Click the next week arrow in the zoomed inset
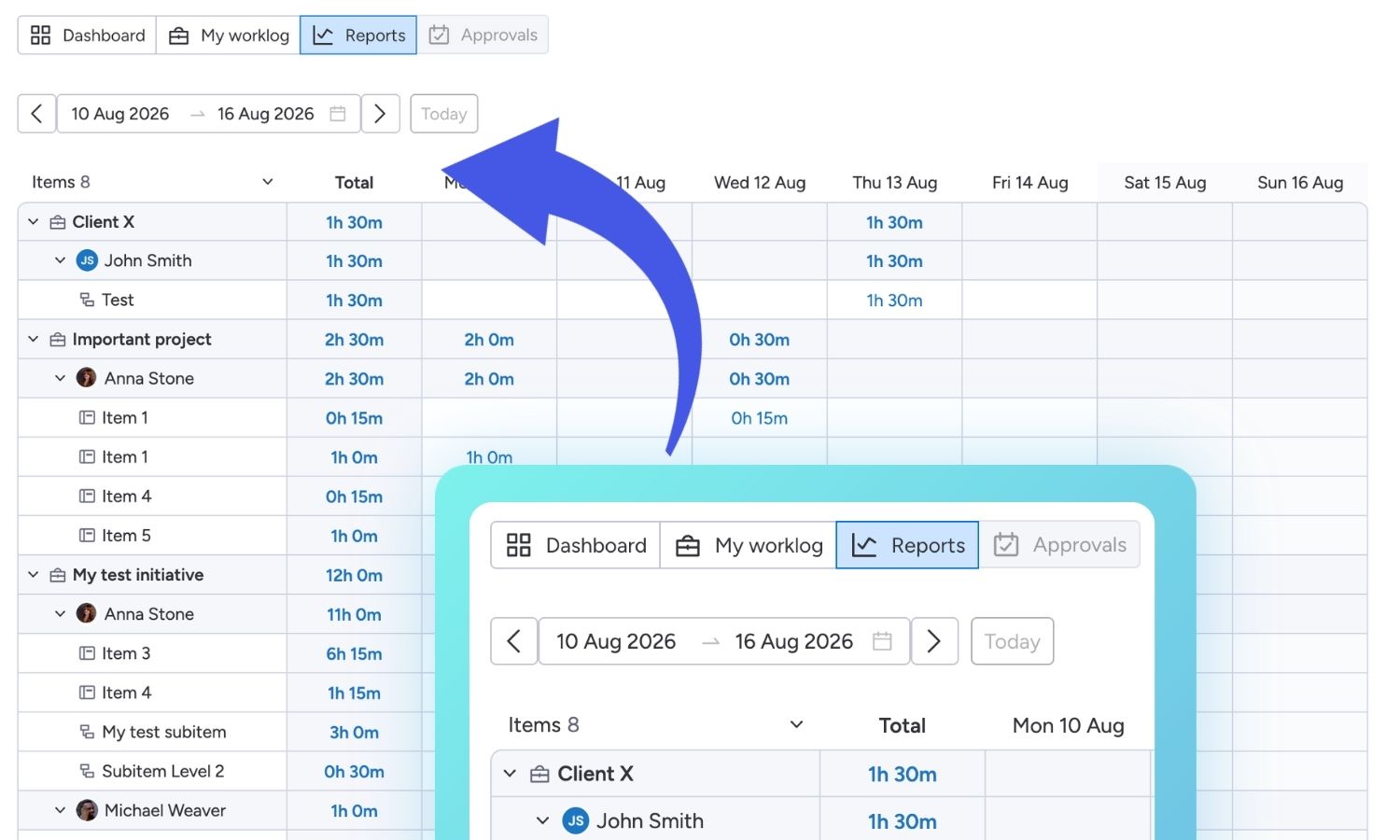 tap(934, 641)
